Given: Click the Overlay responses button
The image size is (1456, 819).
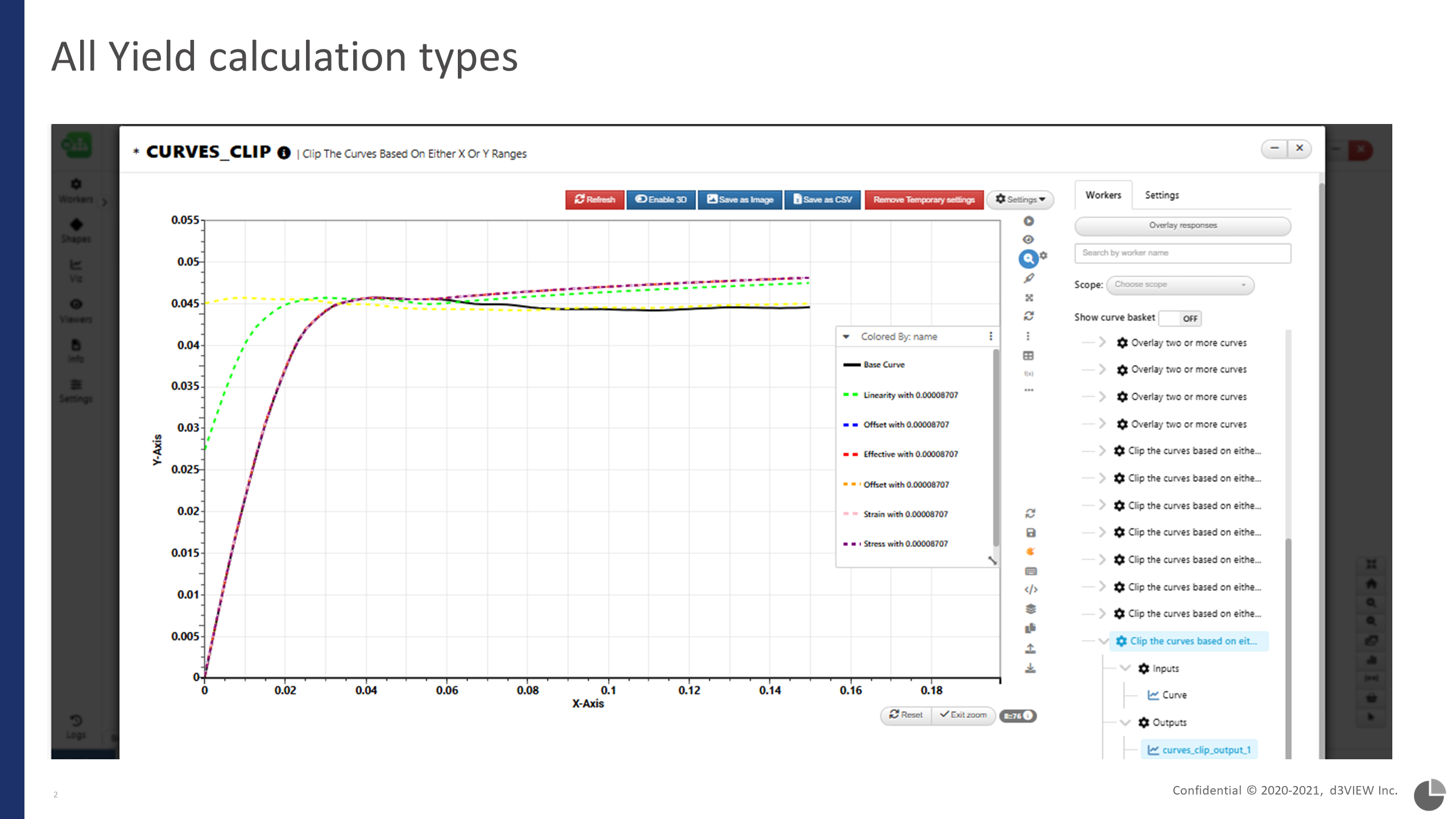Looking at the screenshot, I should click(1182, 225).
